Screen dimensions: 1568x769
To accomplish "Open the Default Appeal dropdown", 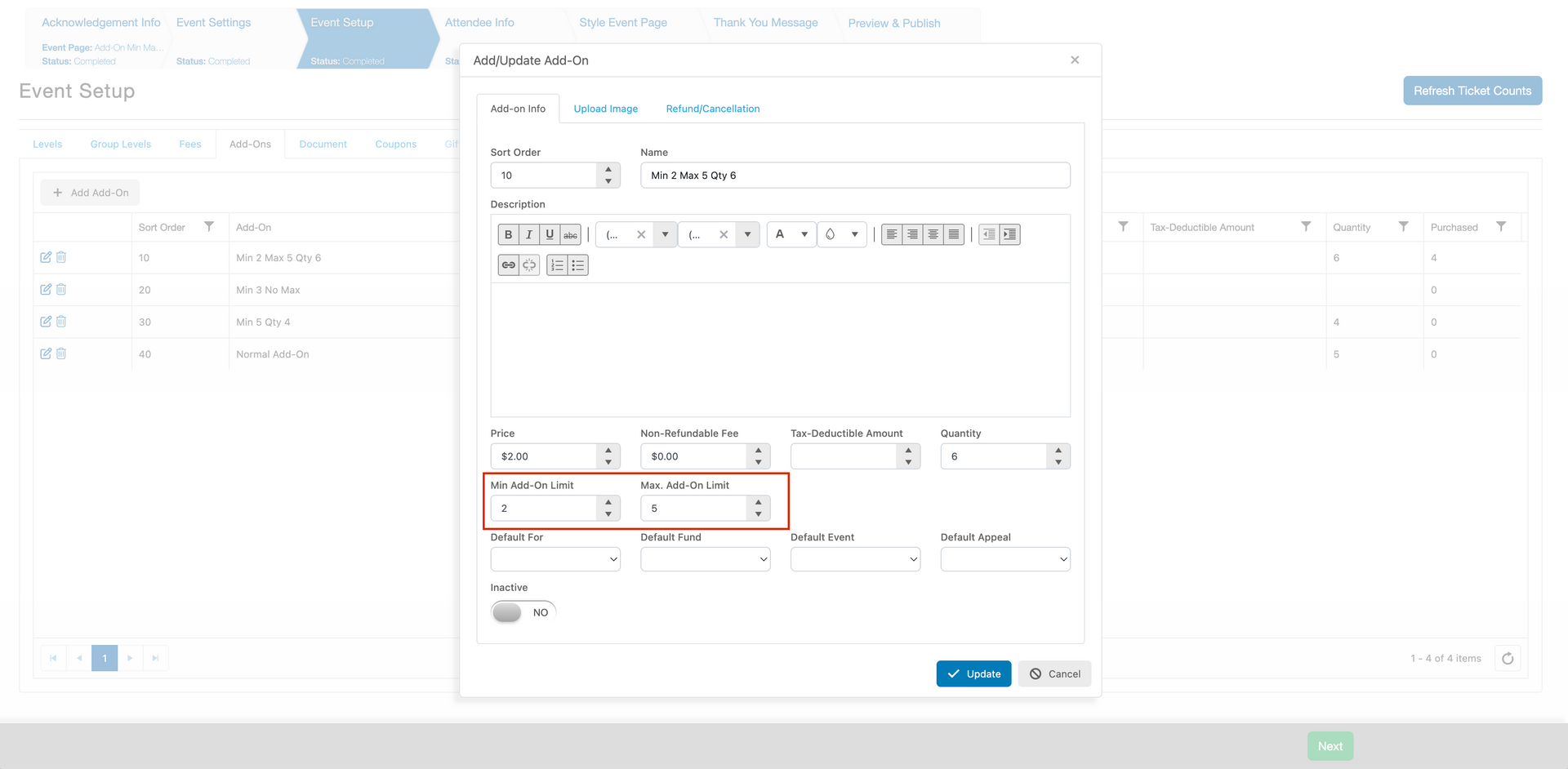I will [1005, 559].
